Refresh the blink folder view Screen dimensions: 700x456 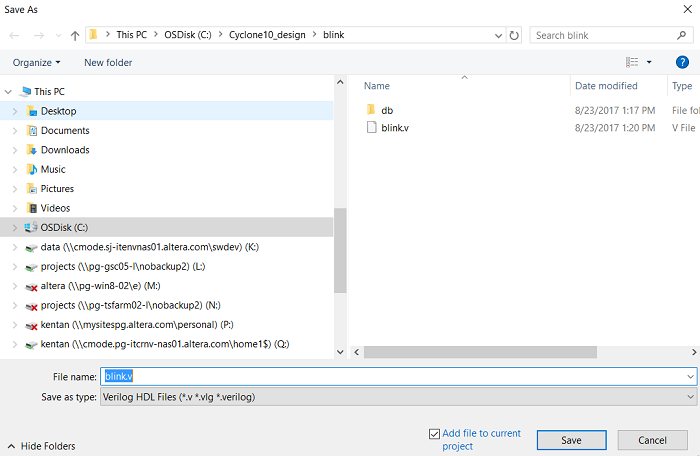point(514,35)
